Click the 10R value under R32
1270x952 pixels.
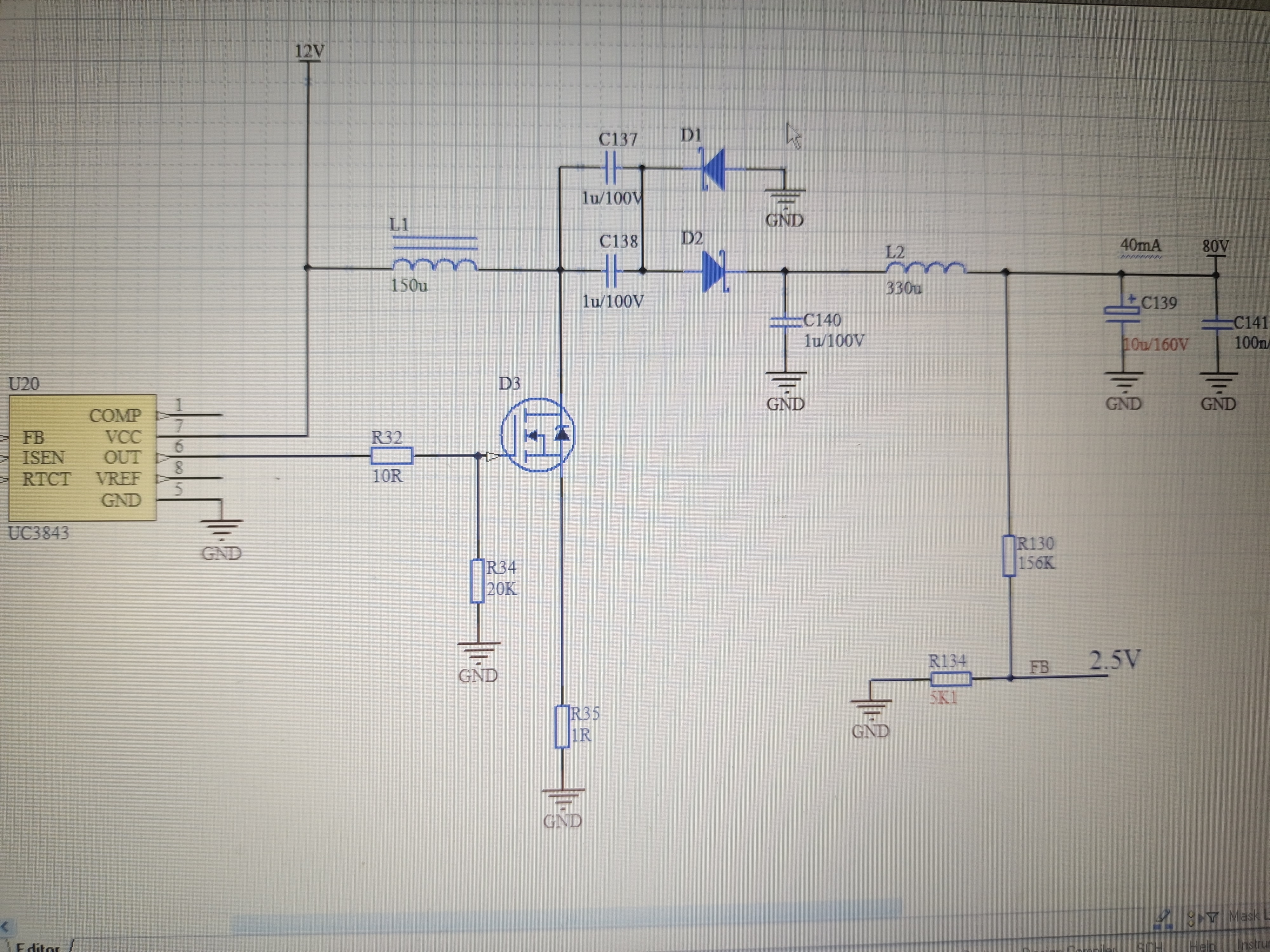(x=388, y=476)
